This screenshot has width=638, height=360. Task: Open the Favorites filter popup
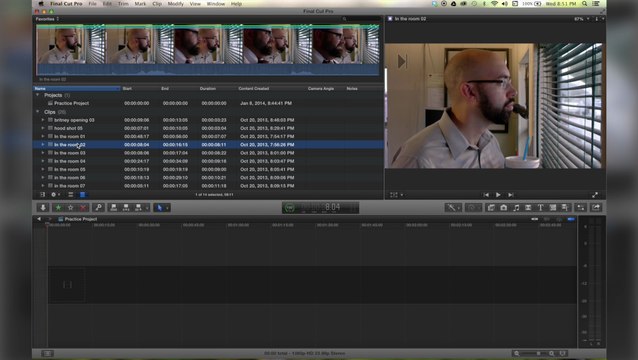pos(47,19)
